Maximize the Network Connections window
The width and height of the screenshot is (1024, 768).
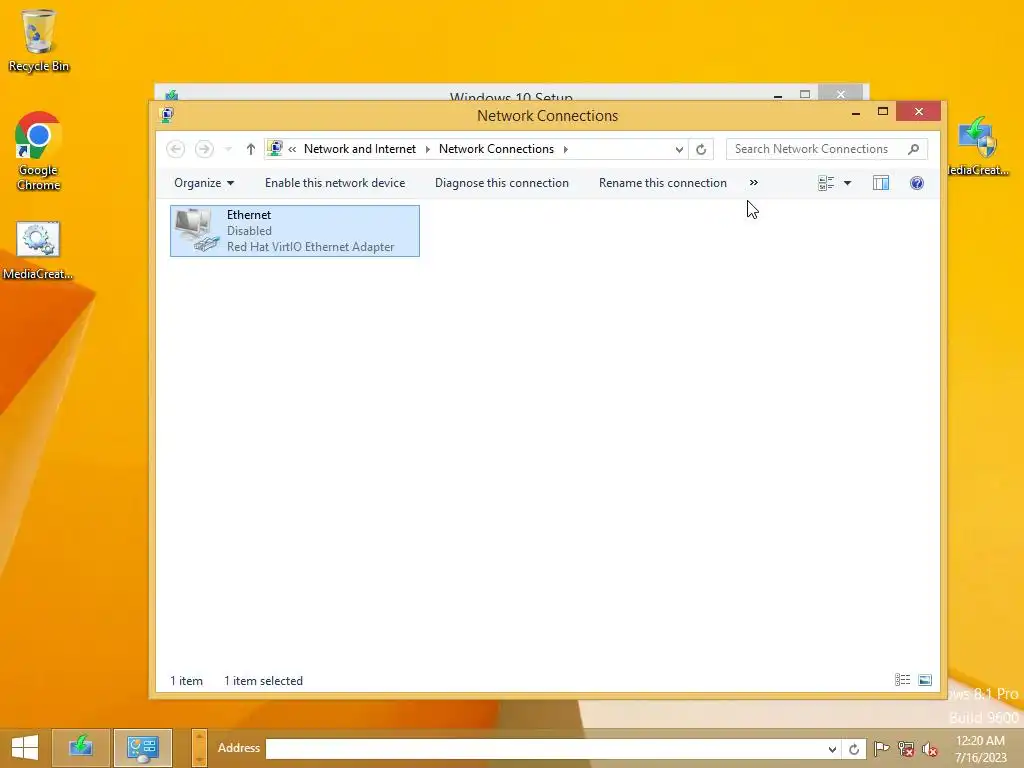[x=883, y=112]
